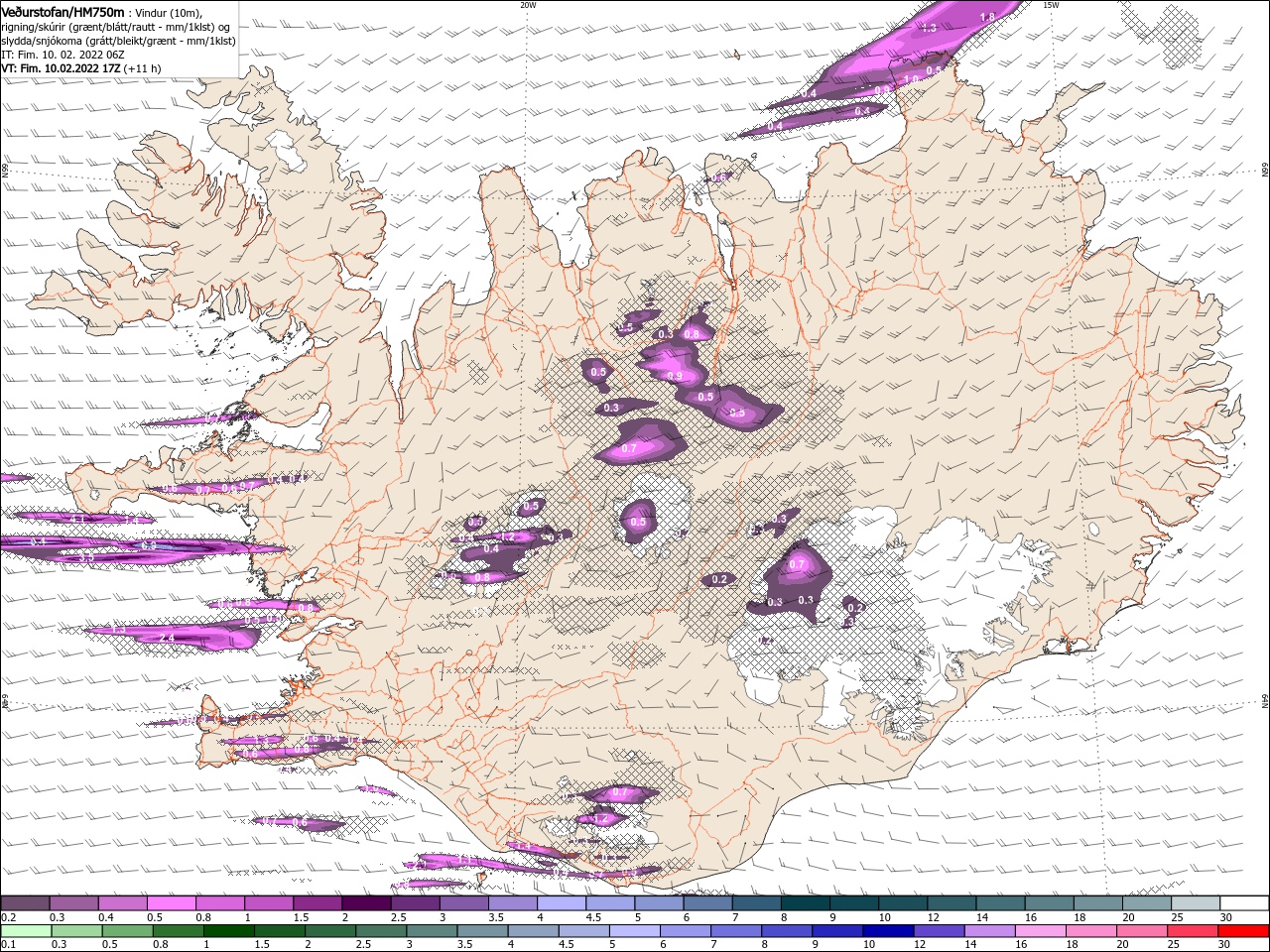Pick the pale grey 25–30 swatch, upper scale
The image size is (1270, 952).
(x=1196, y=903)
